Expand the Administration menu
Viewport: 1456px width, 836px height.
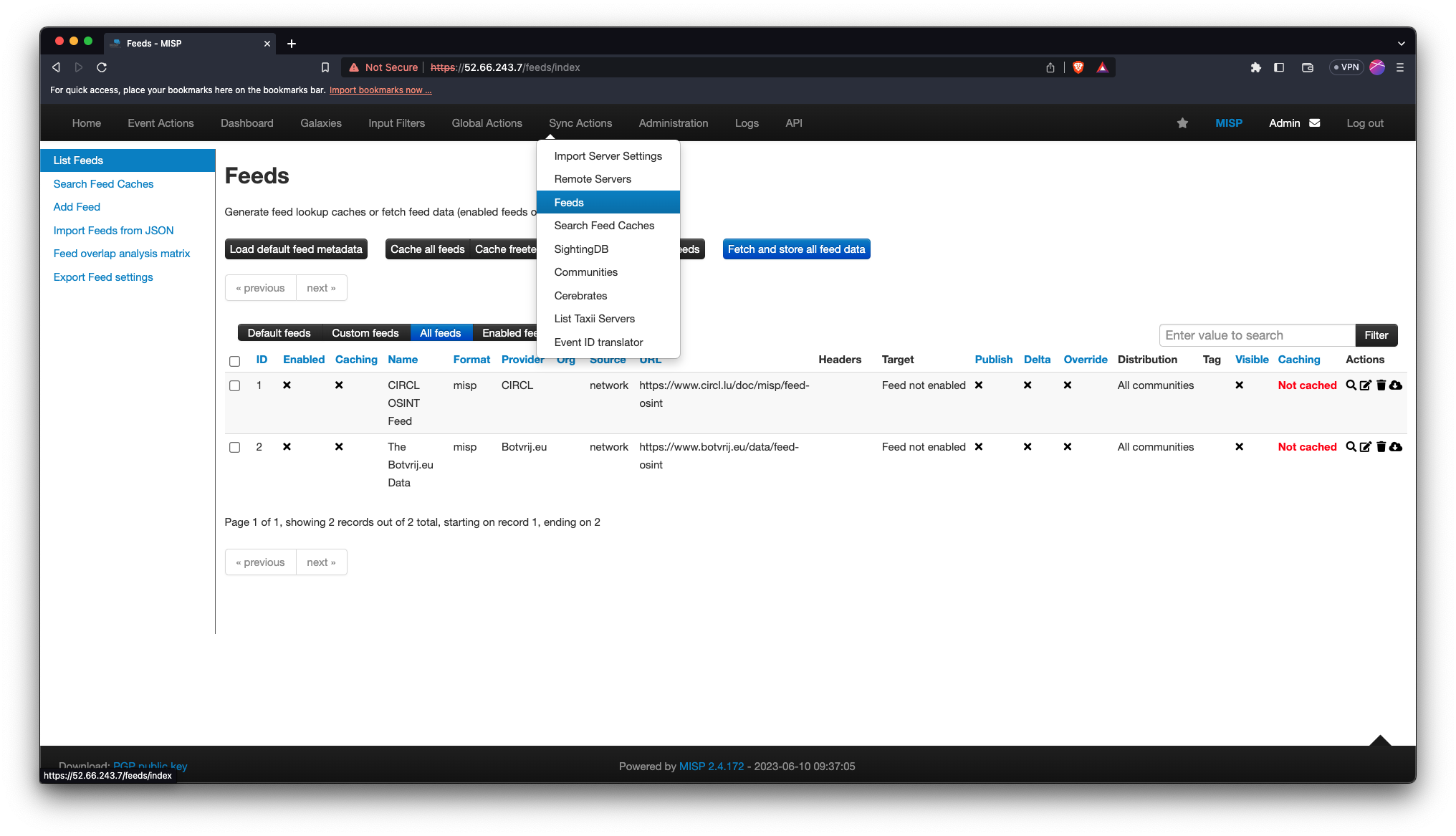(x=673, y=123)
